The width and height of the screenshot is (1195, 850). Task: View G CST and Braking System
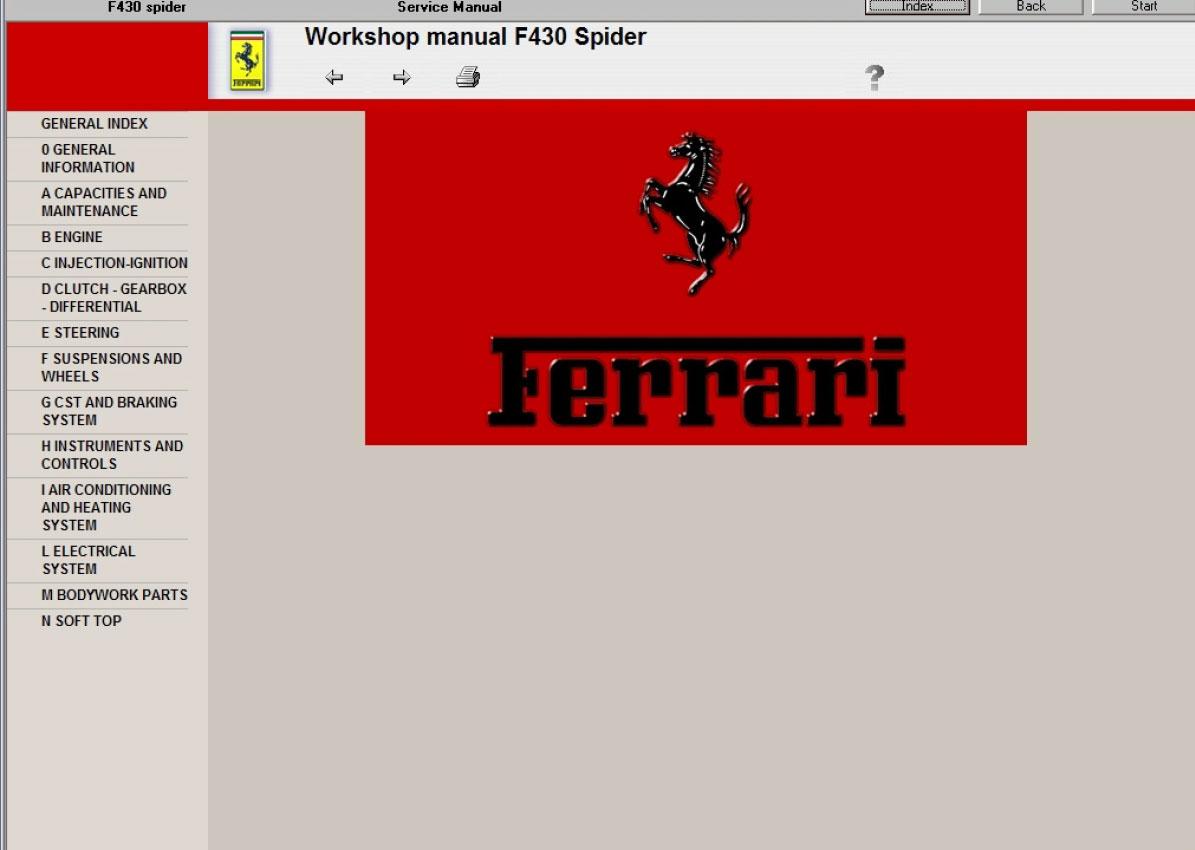click(109, 411)
